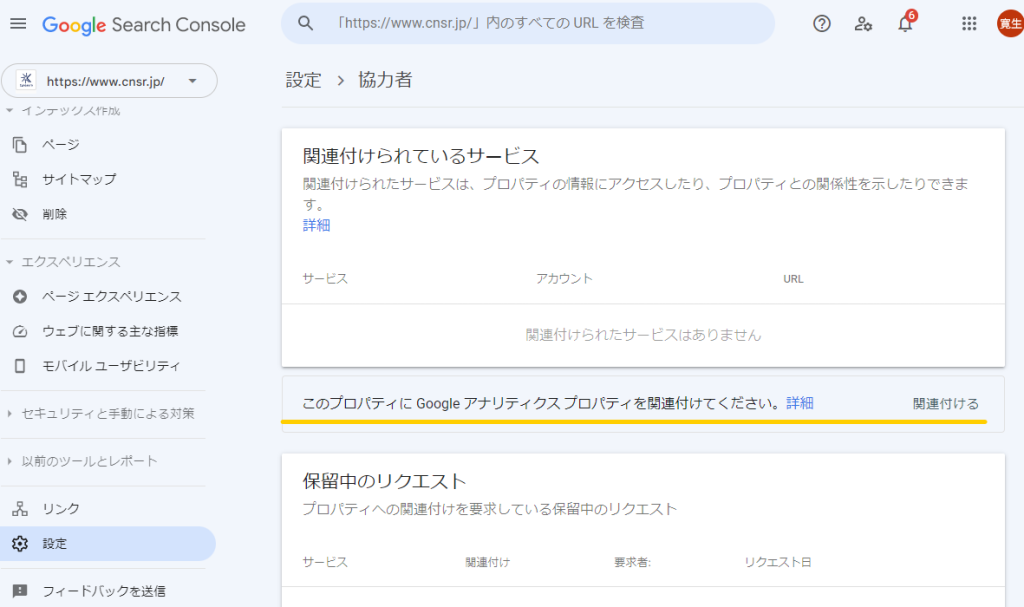Open the account profile avatar
Viewport: 1024px width, 607px height.
coord(1010,24)
